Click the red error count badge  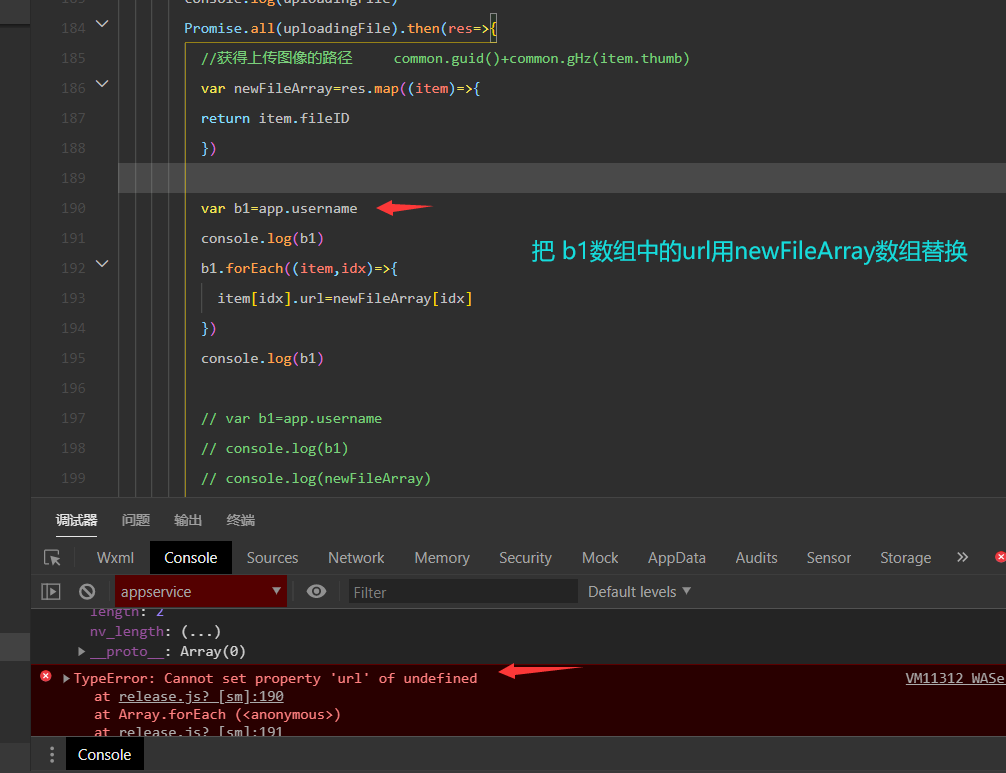(1000, 557)
